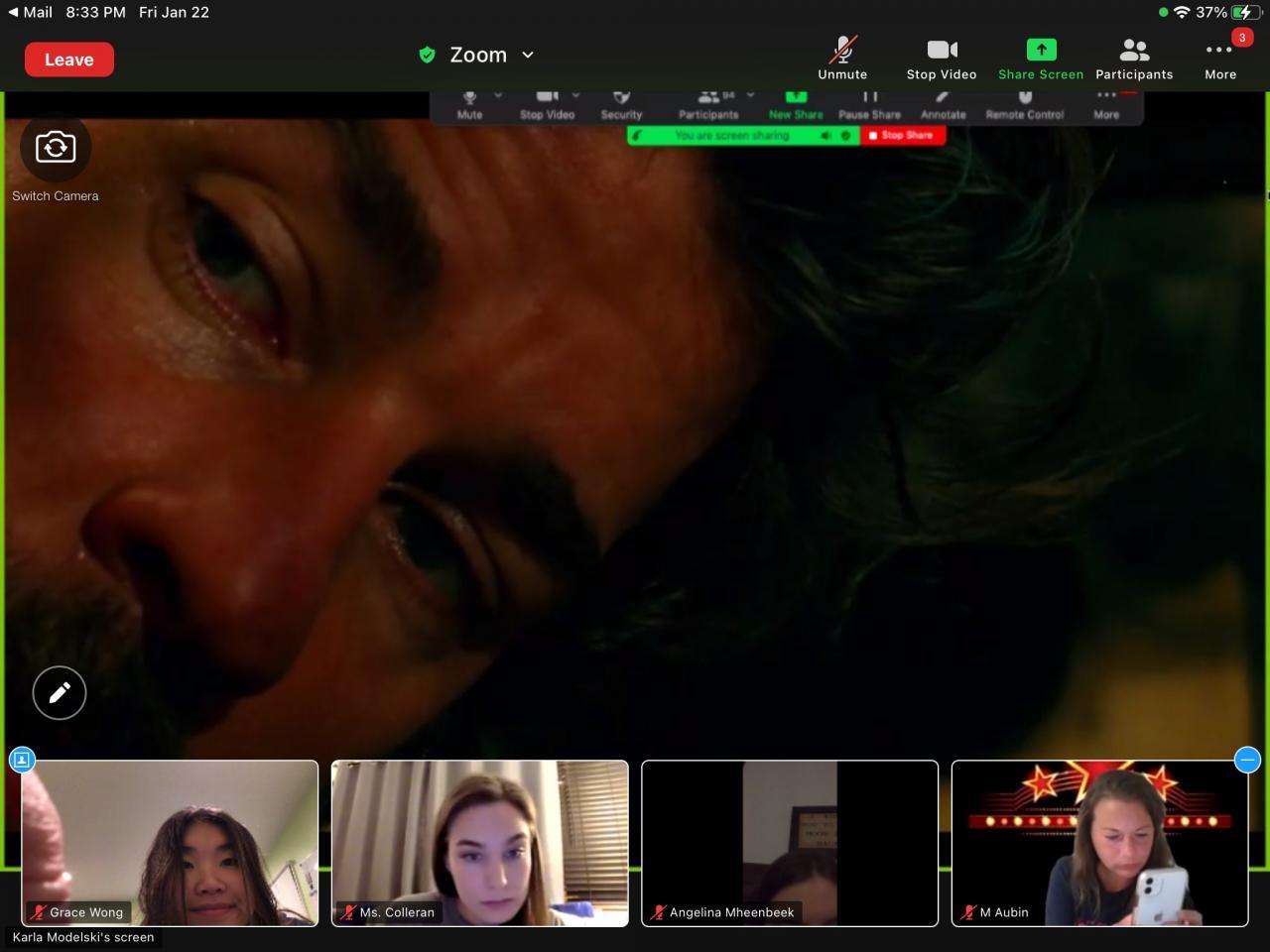Tap the "Fri Jan 22" date
Screen dimensions: 1270x952
pyautogui.click(x=174, y=12)
